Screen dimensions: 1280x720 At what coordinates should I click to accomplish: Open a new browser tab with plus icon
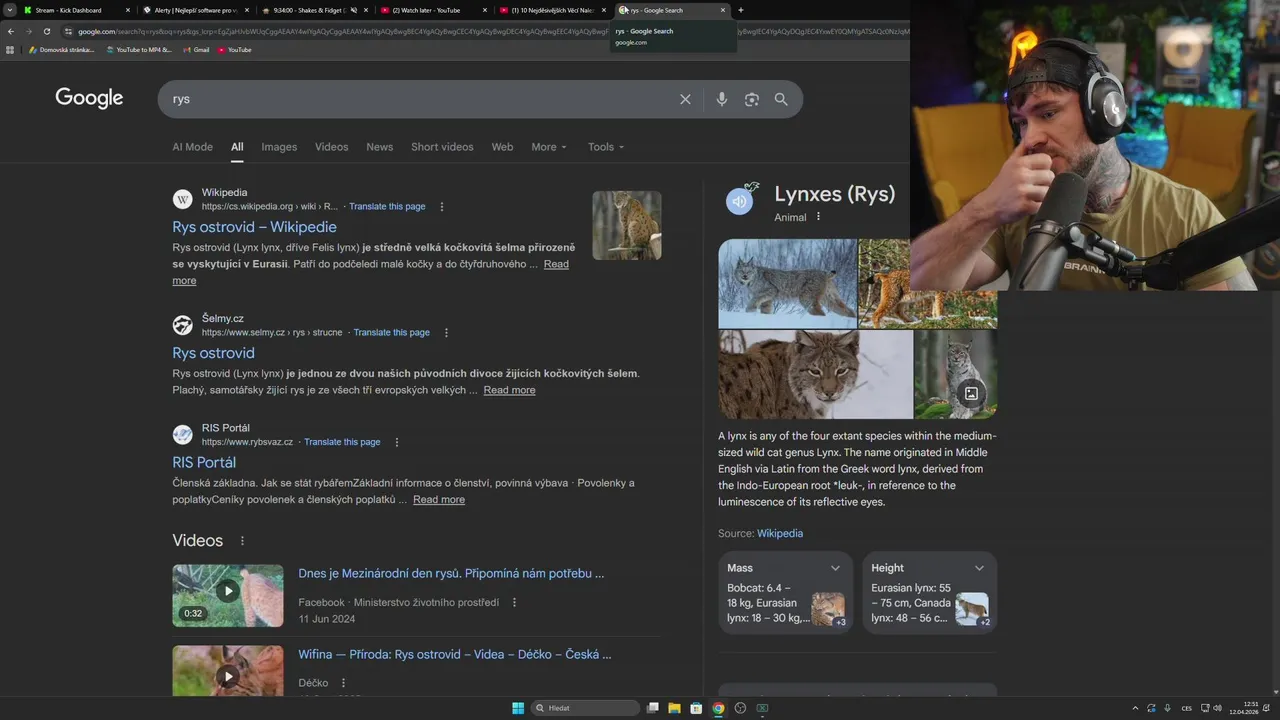(740, 10)
